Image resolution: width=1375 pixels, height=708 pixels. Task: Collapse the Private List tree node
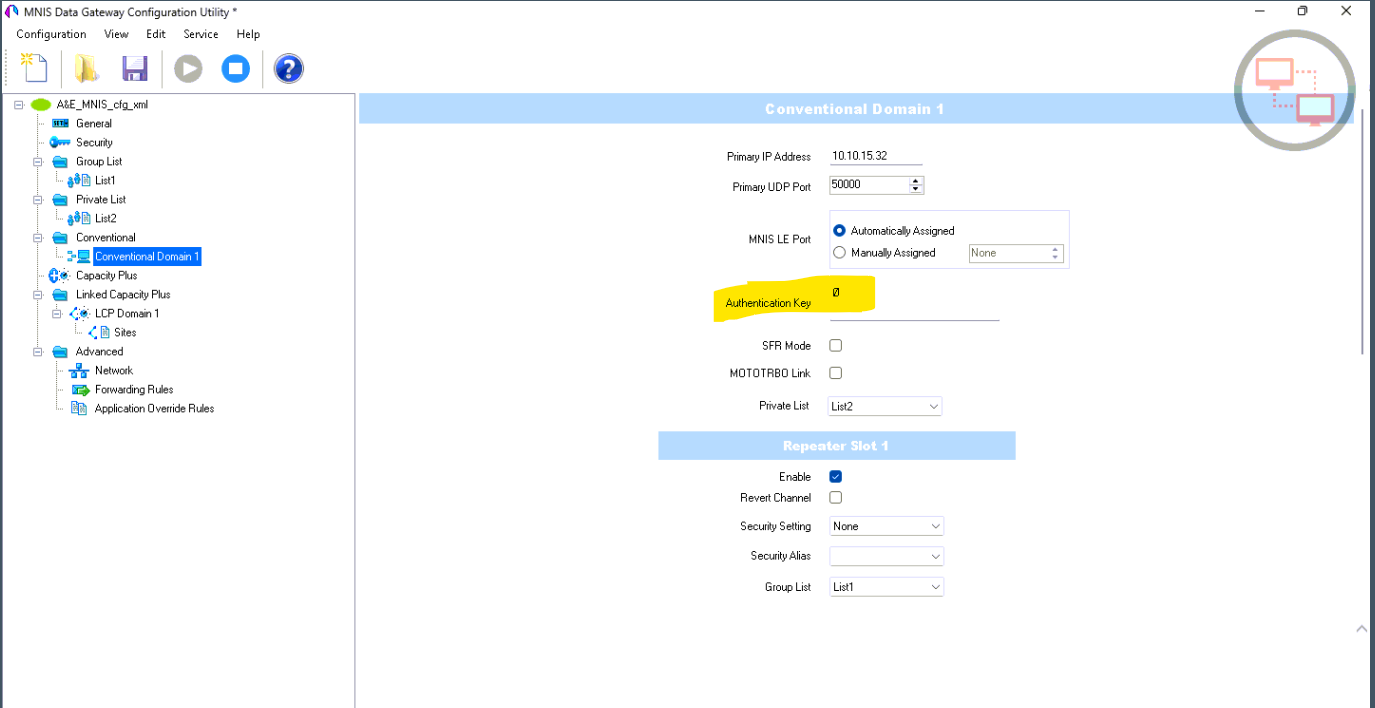pos(39,199)
